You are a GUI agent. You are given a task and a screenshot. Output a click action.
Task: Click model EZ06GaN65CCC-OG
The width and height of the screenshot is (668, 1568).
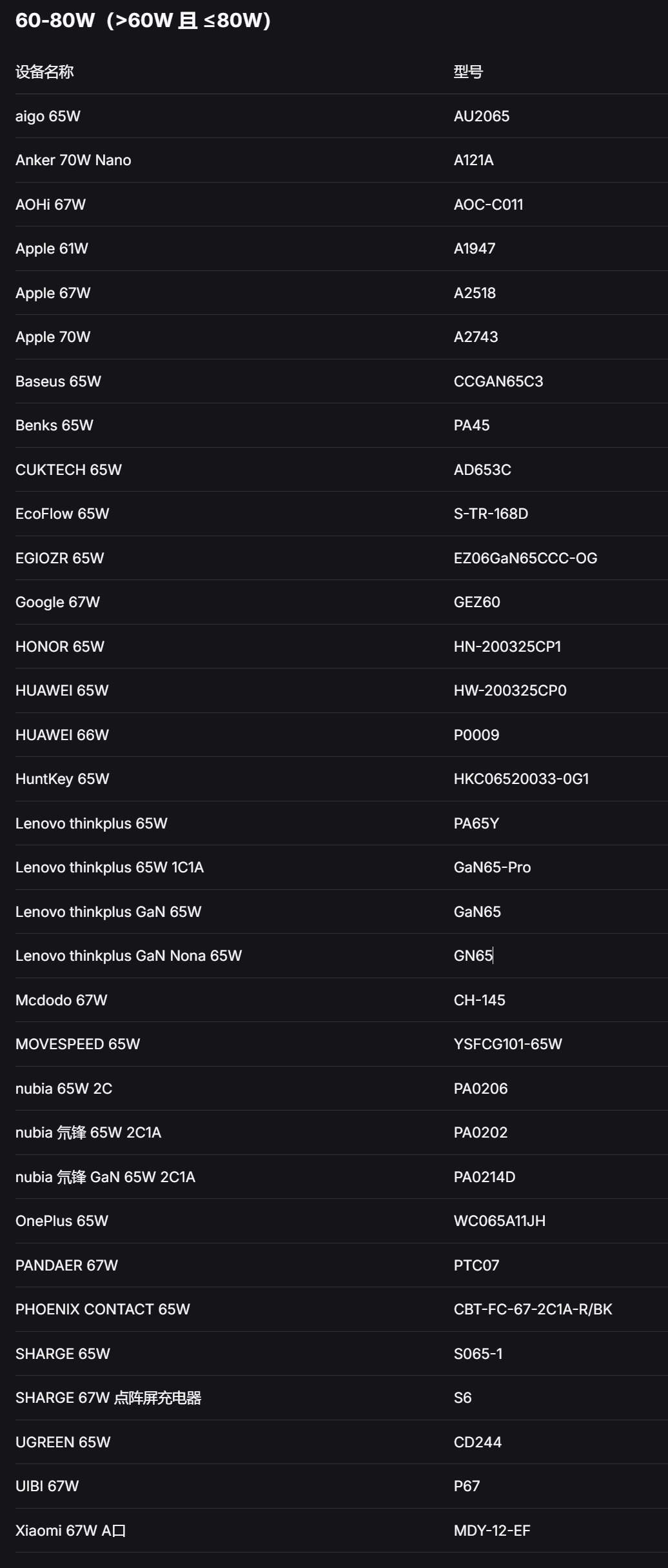(x=526, y=558)
